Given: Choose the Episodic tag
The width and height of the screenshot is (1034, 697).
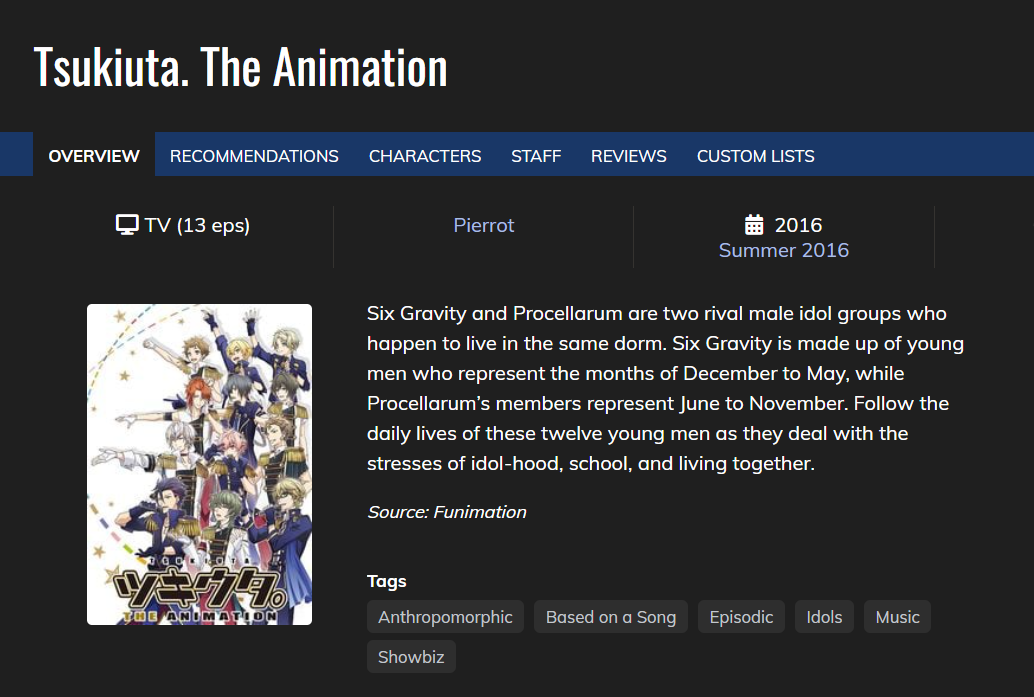Looking at the screenshot, I should (x=741, y=617).
